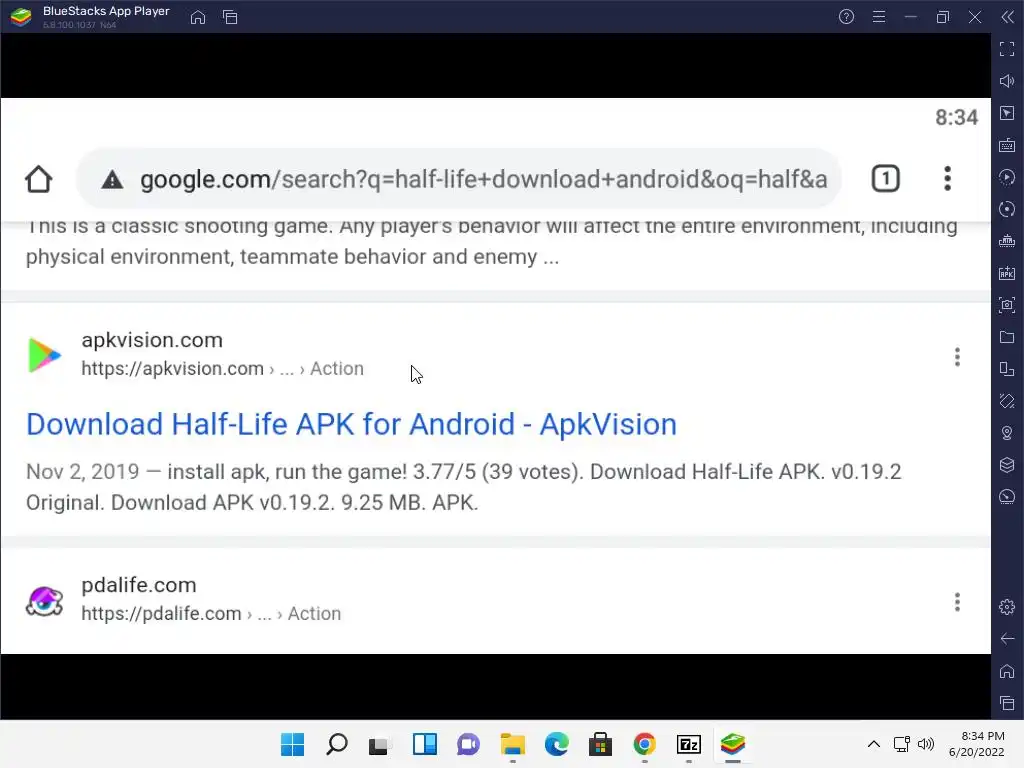Open Task View on taskbar
Image resolution: width=1024 pixels, height=768 pixels.
380,744
